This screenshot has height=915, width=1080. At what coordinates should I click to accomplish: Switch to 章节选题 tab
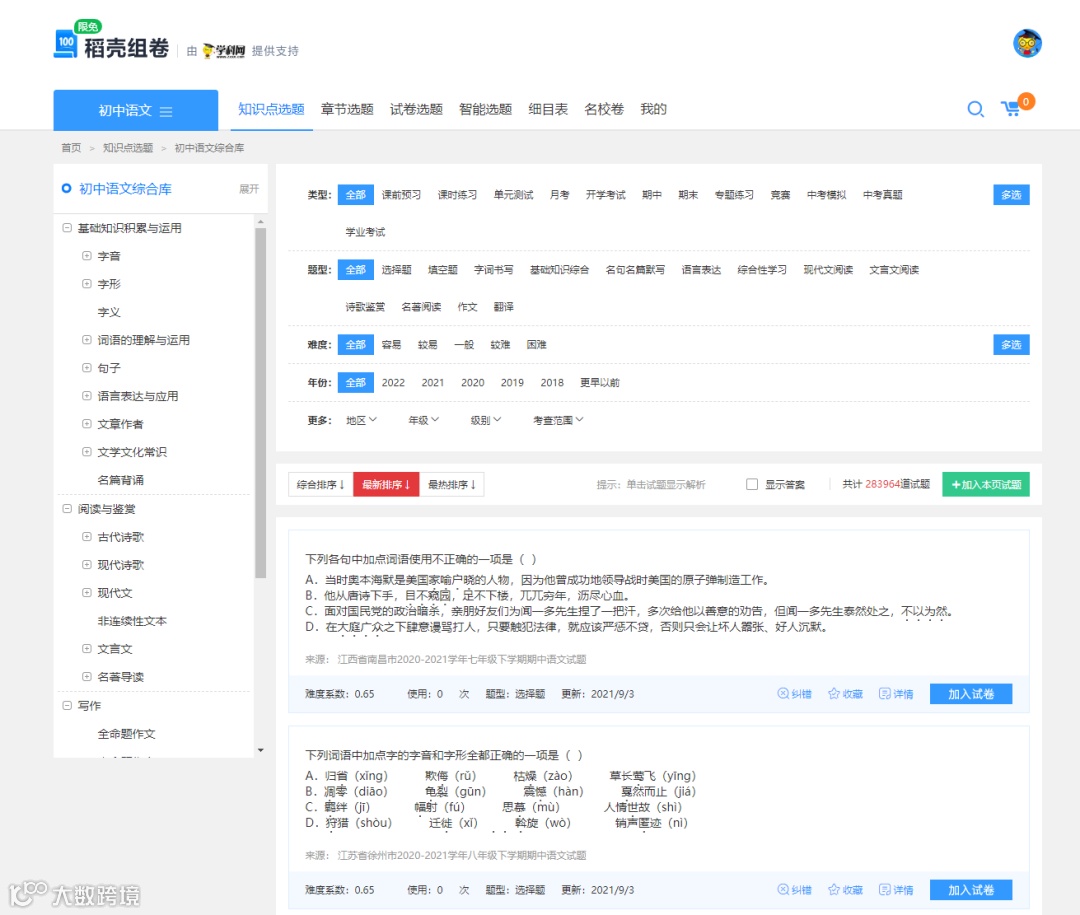347,109
